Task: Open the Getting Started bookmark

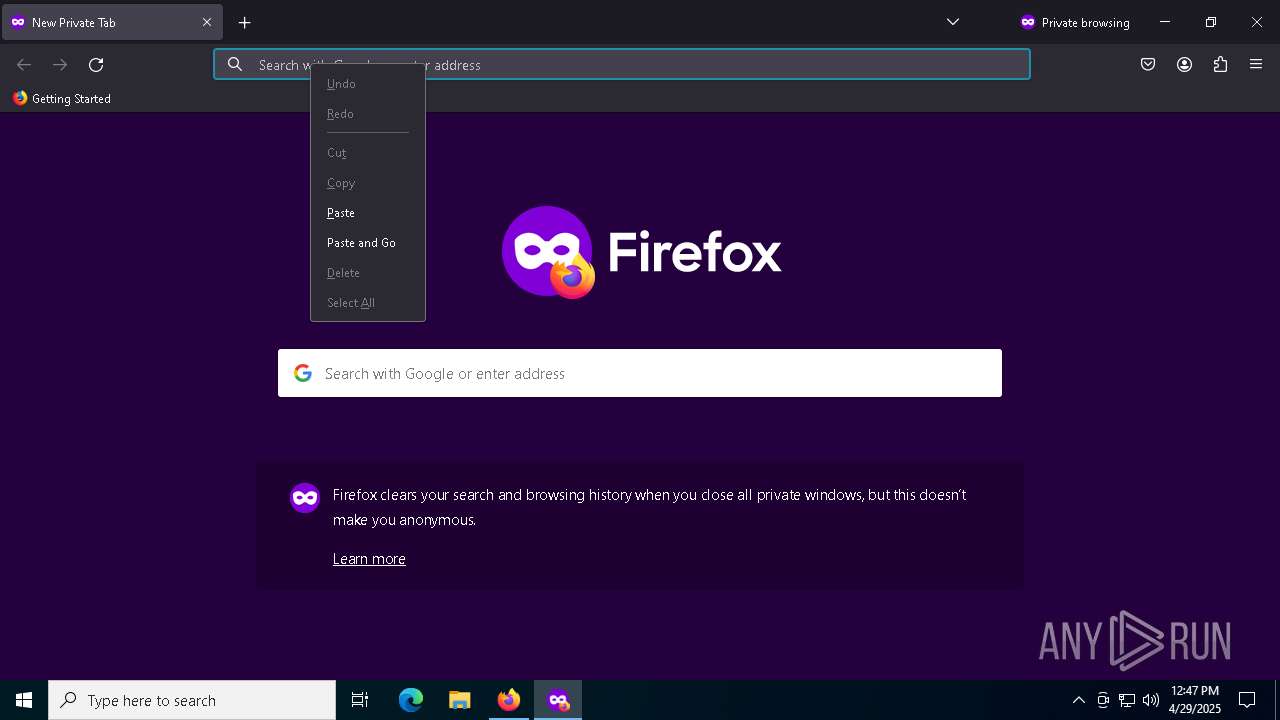Action: click(62, 98)
